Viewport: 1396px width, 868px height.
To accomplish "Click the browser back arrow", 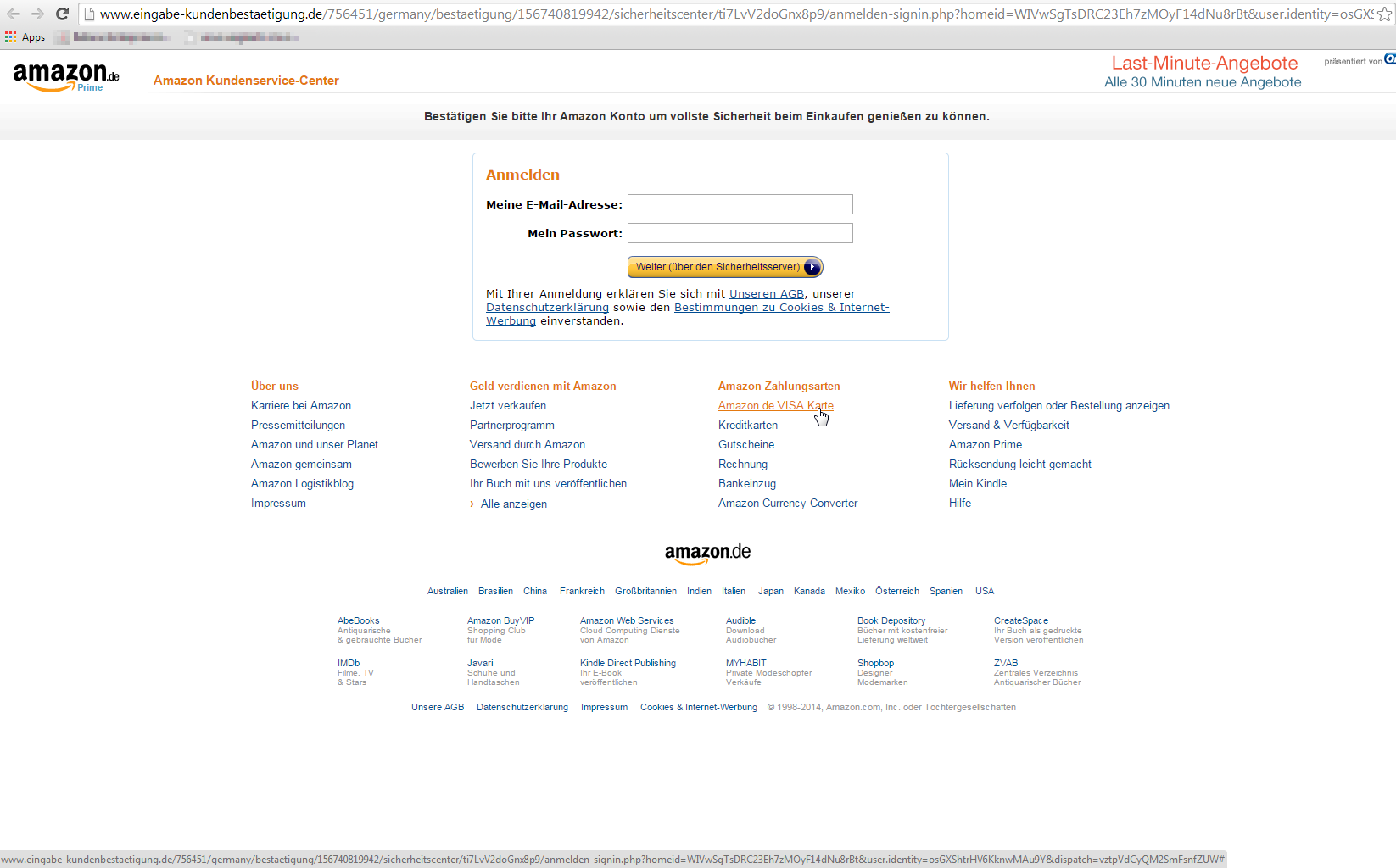I will (x=13, y=14).
